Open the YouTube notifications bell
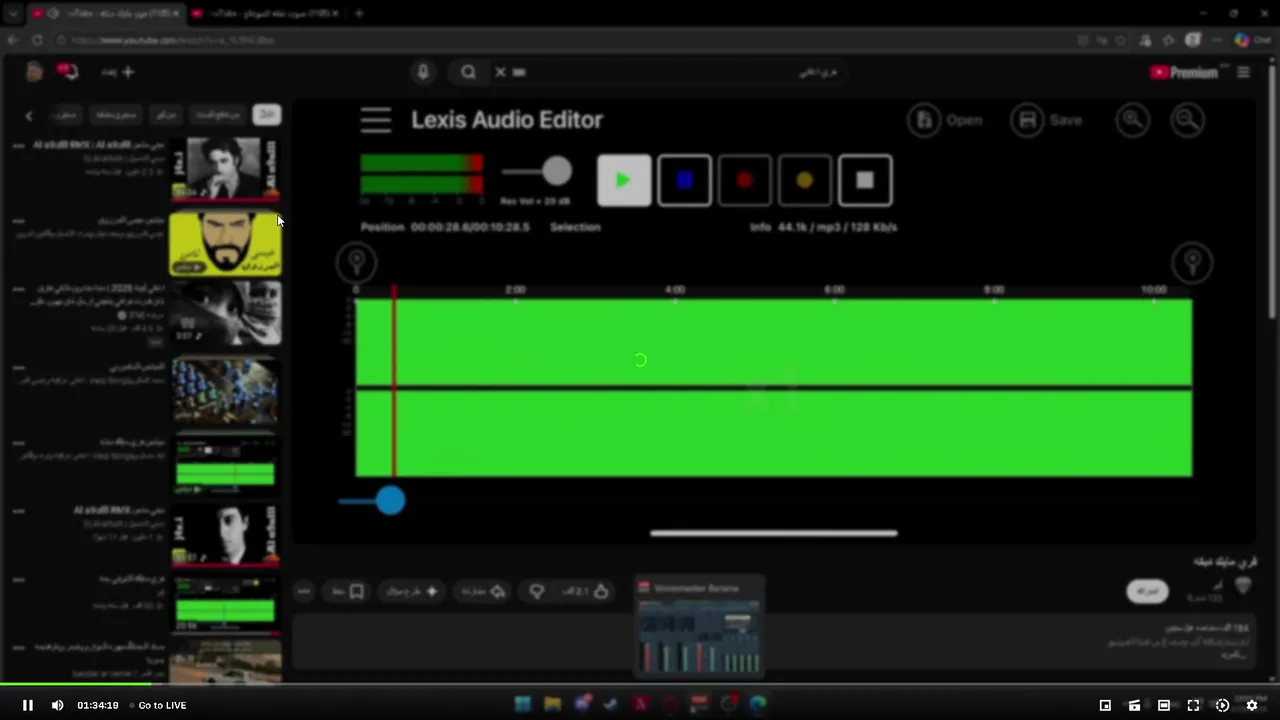 click(67, 72)
